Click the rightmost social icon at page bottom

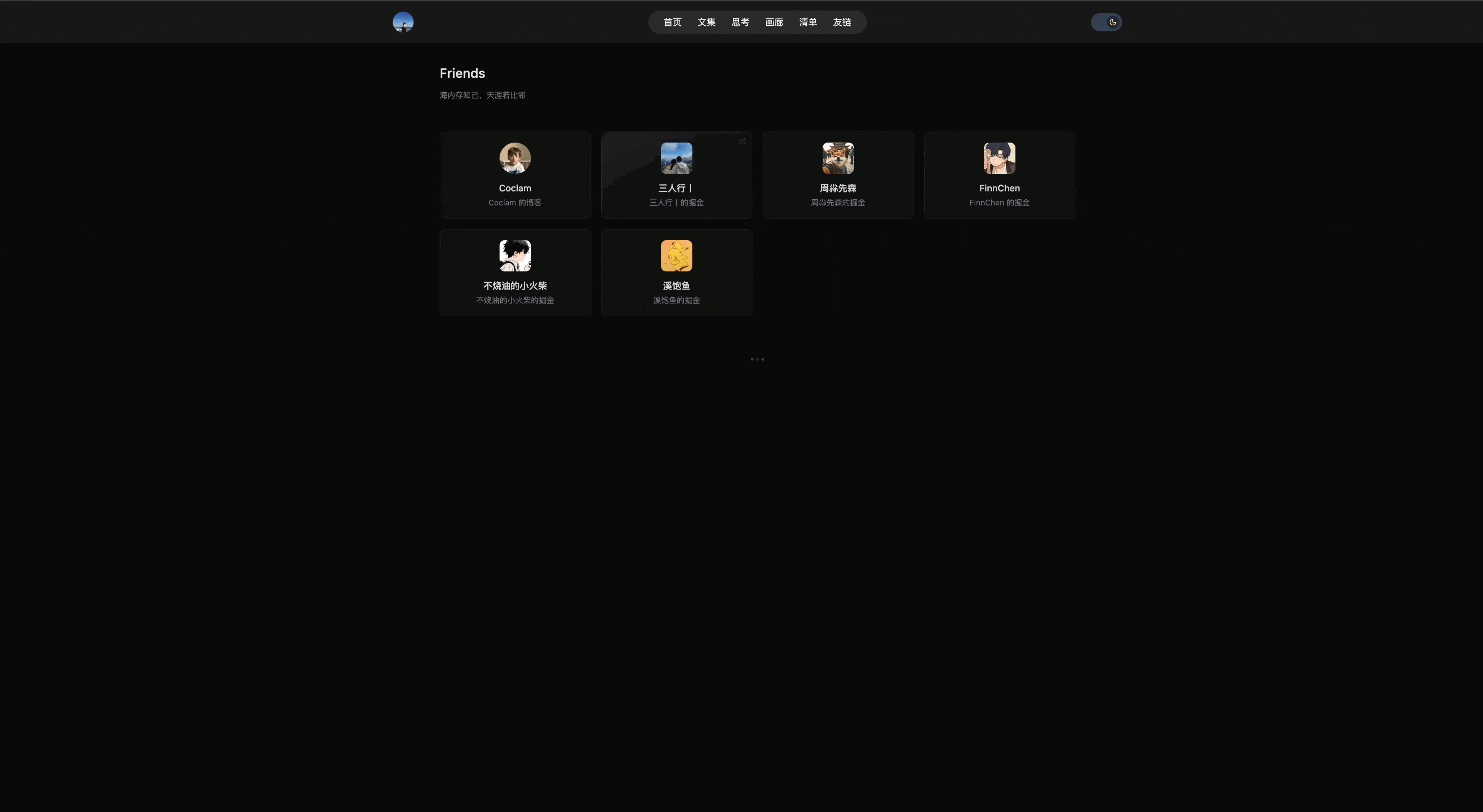[x=762, y=359]
